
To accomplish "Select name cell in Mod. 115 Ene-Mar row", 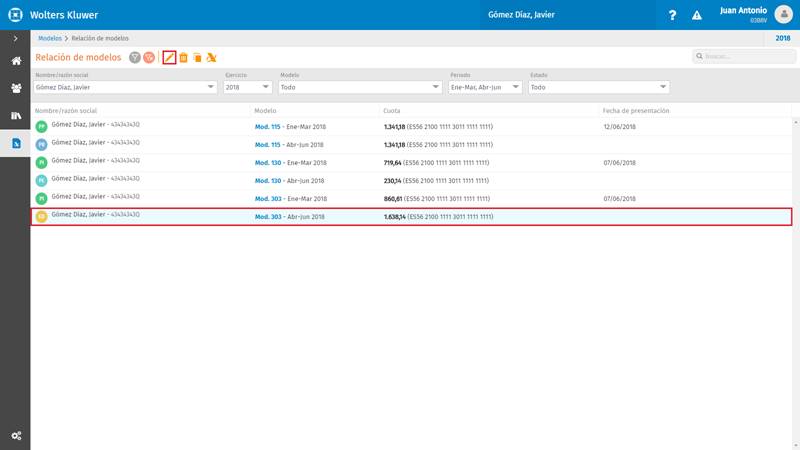I will point(95,124).
